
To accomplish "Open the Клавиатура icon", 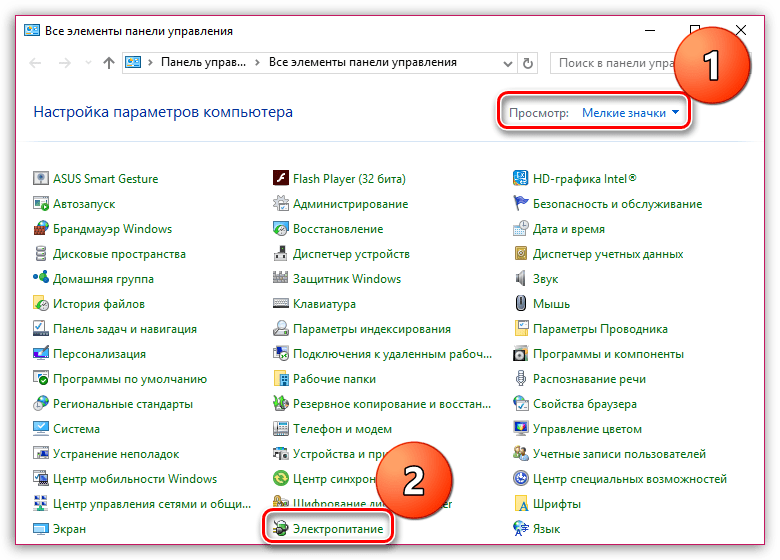I will (x=281, y=303).
